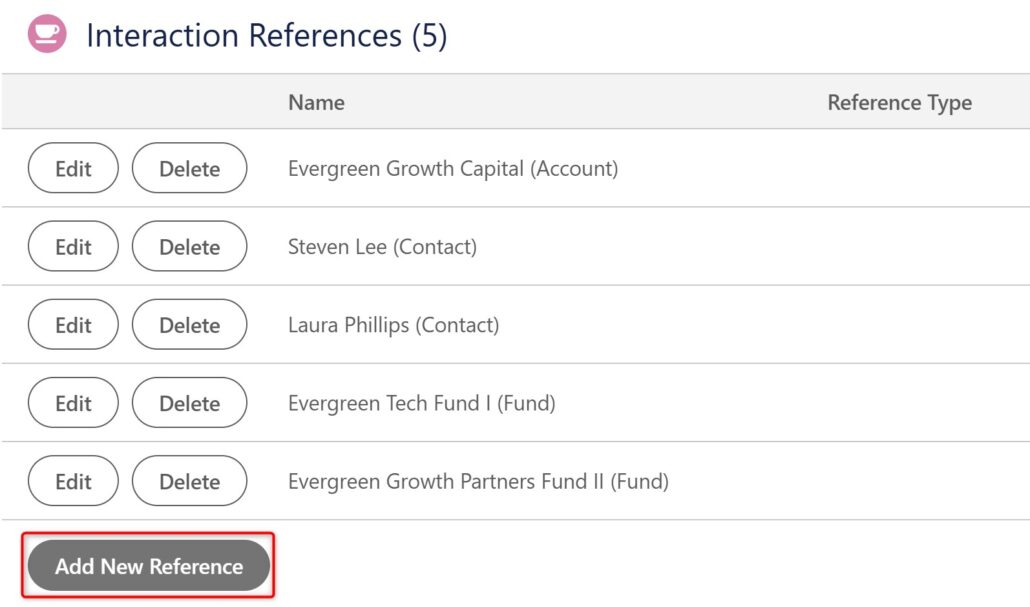Edit the Steven Lee contact reference
The height and width of the screenshot is (607, 1030).
pos(73,246)
